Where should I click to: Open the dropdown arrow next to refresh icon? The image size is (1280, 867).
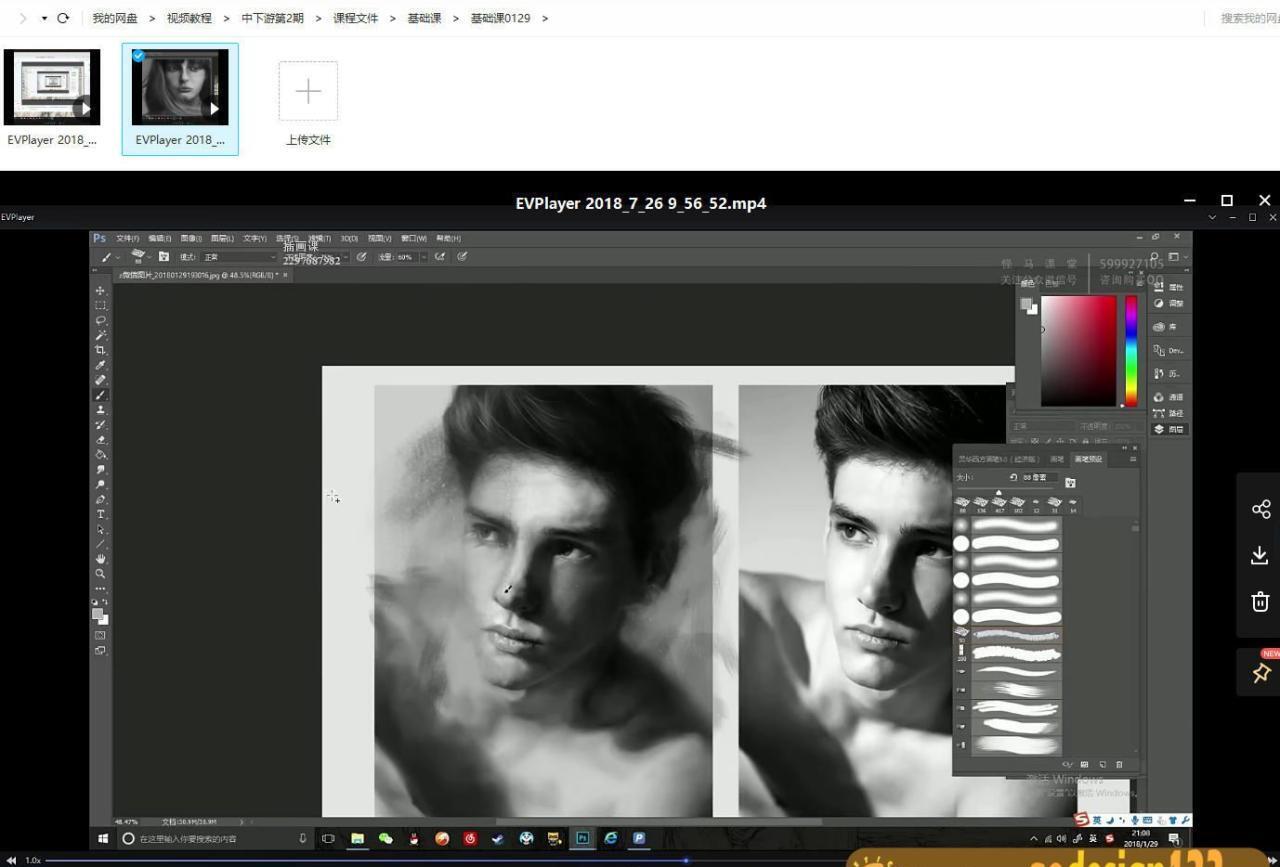[44, 18]
